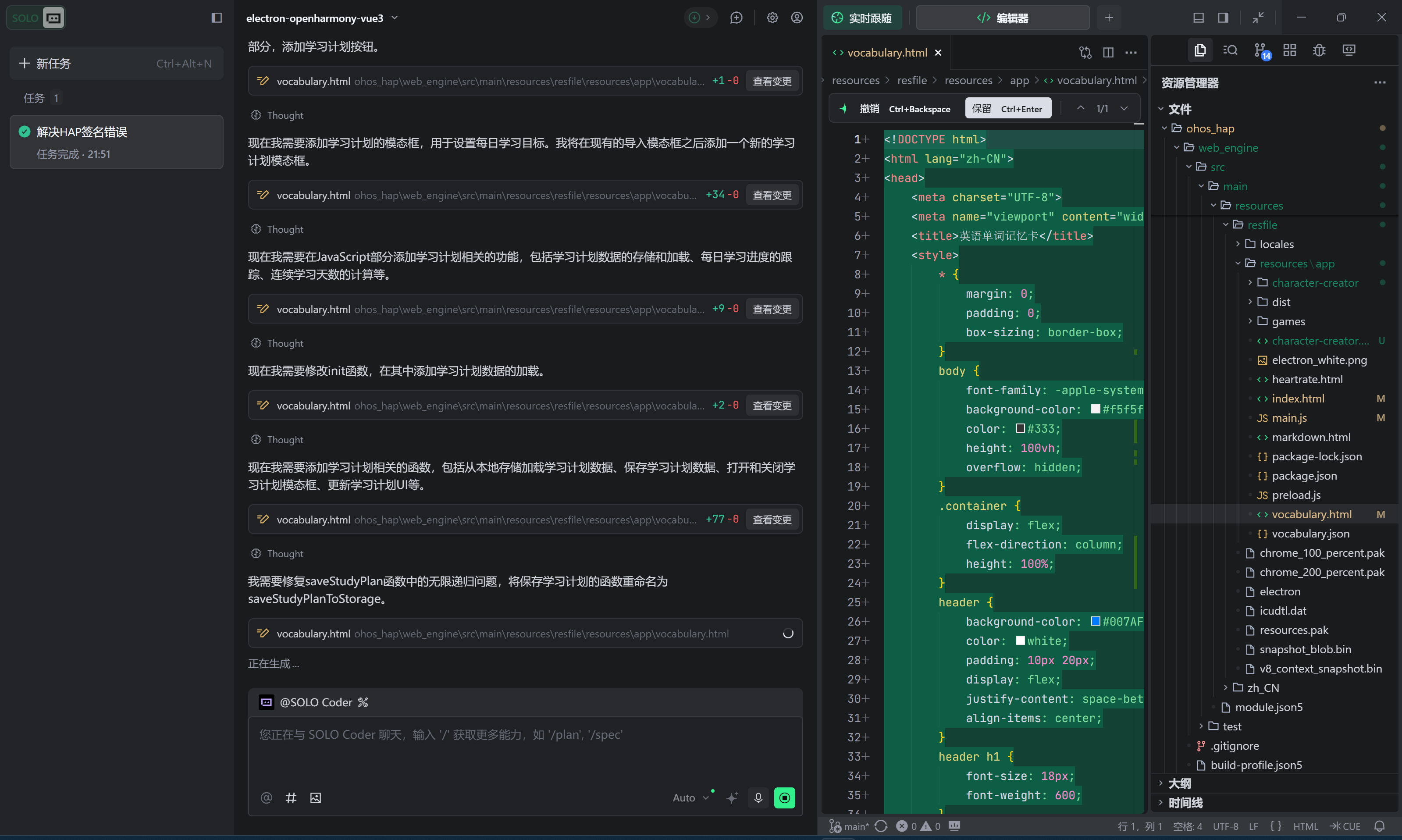
Task: Open the debug bug icon
Action: (x=1319, y=50)
